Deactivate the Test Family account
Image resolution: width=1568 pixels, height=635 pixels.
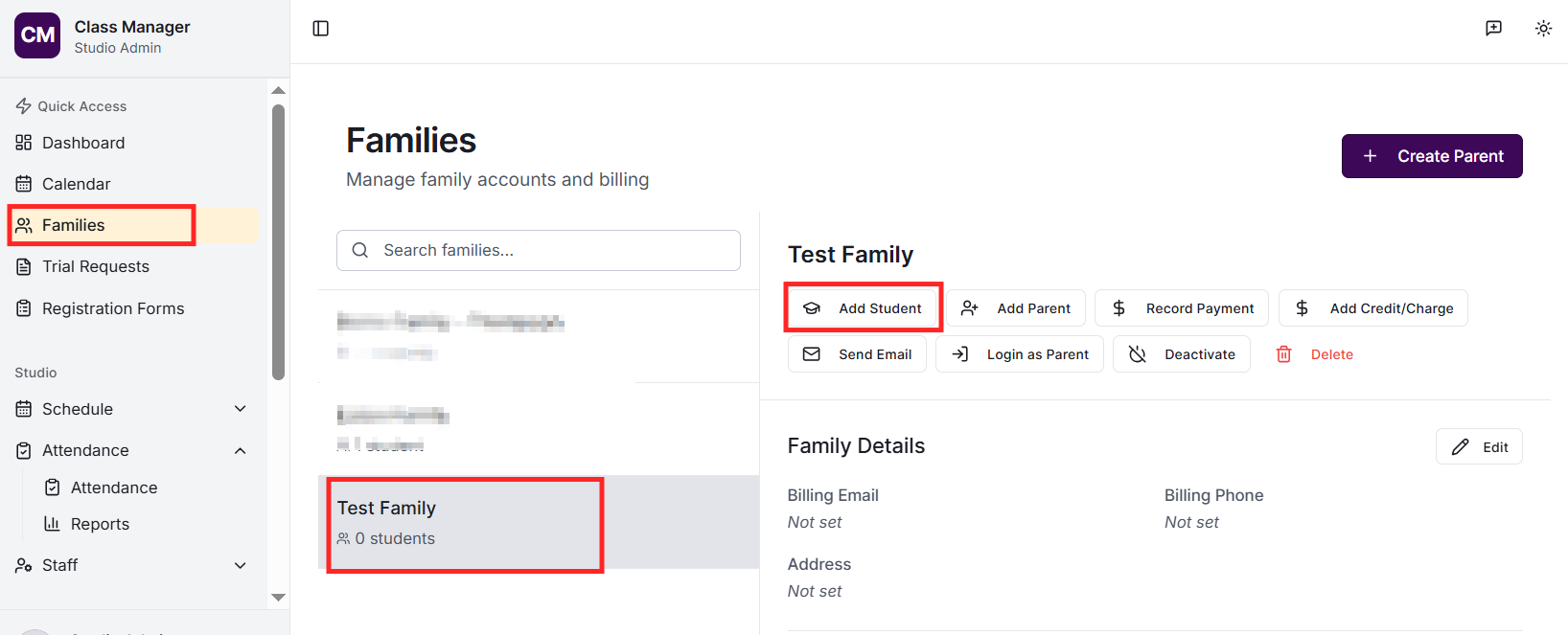click(1182, 354)
